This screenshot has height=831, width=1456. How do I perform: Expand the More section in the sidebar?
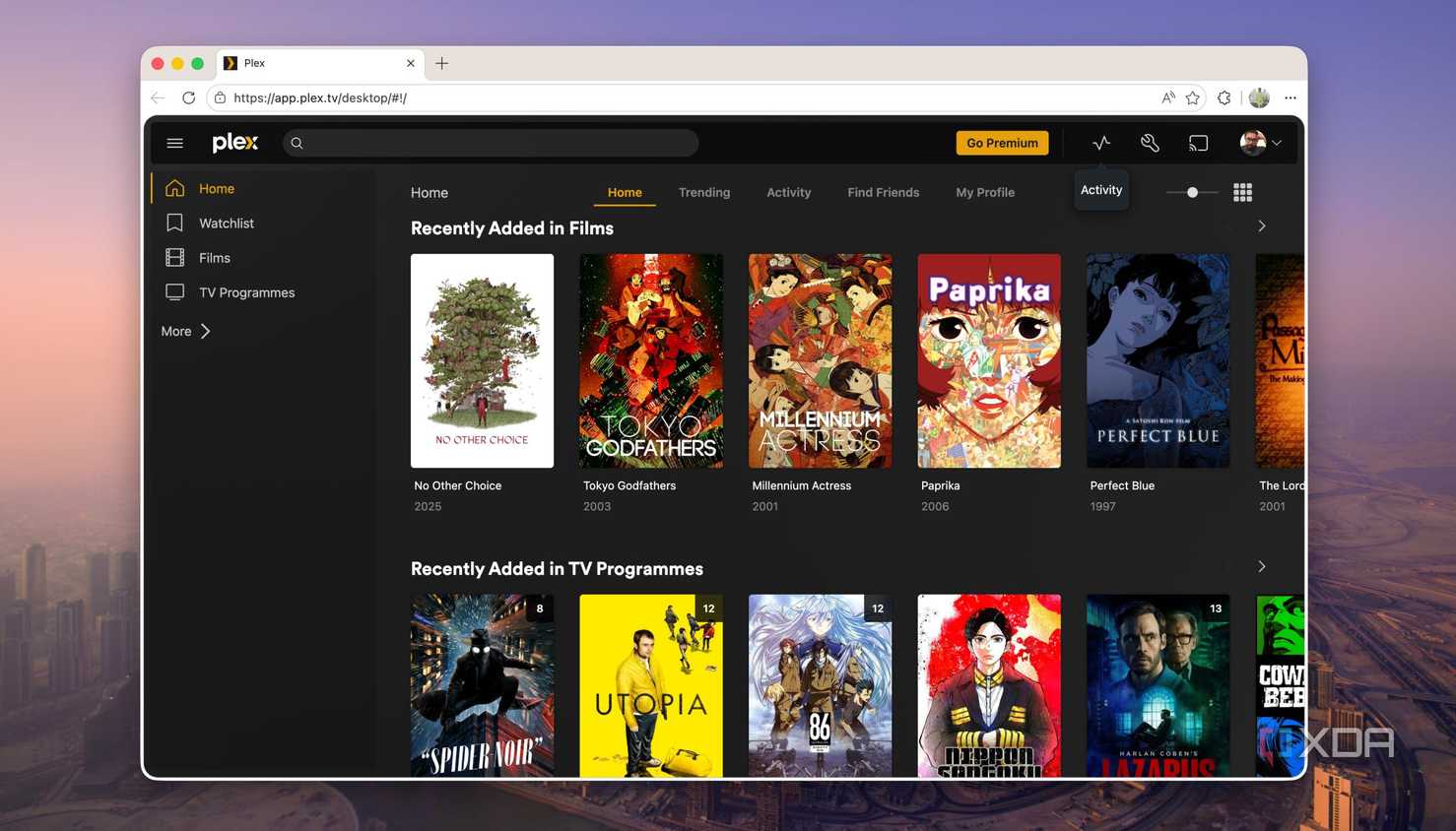pyautogui.click(x=186, y=331)
